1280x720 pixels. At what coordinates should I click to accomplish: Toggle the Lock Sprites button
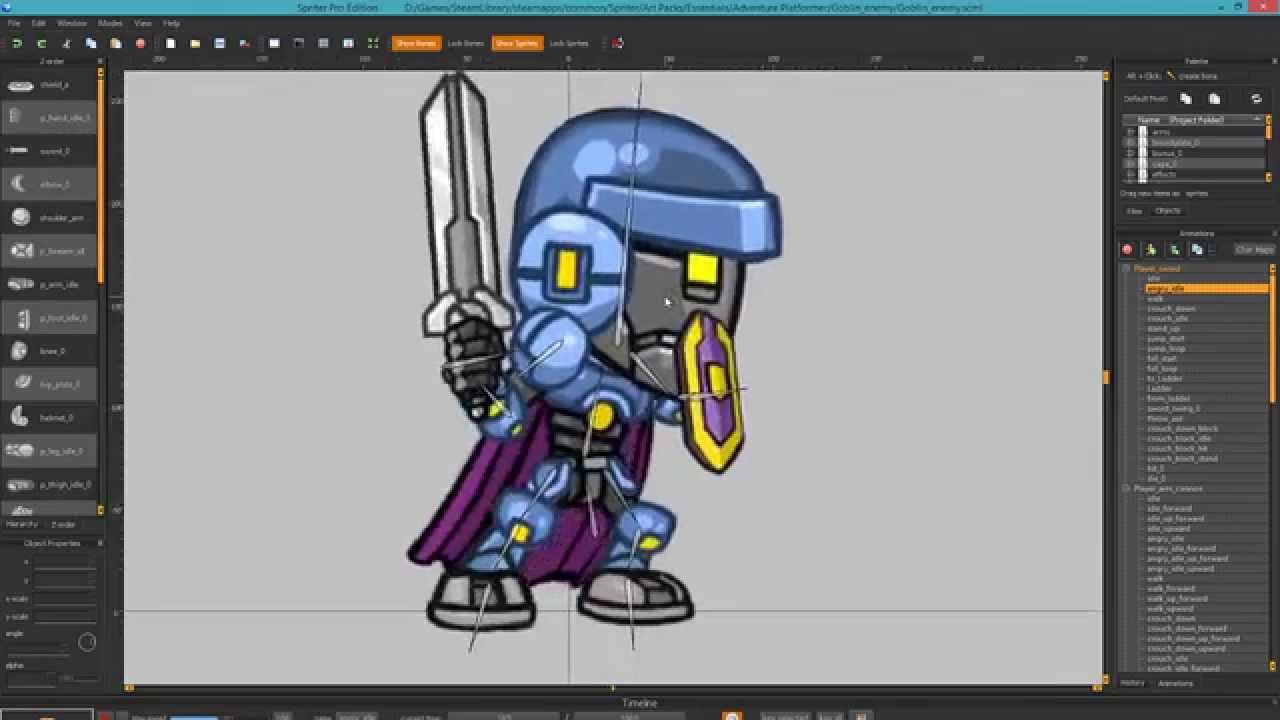pyautogui.click(x=569, y=43)
